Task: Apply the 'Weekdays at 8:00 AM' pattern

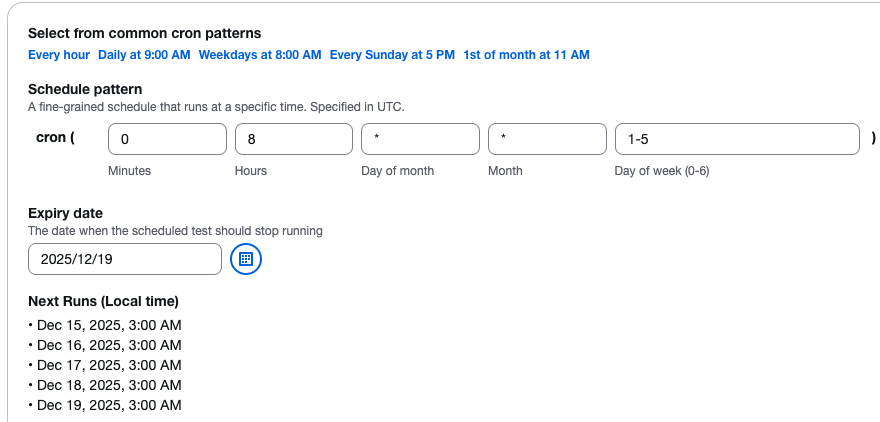Action: [260, 54]
